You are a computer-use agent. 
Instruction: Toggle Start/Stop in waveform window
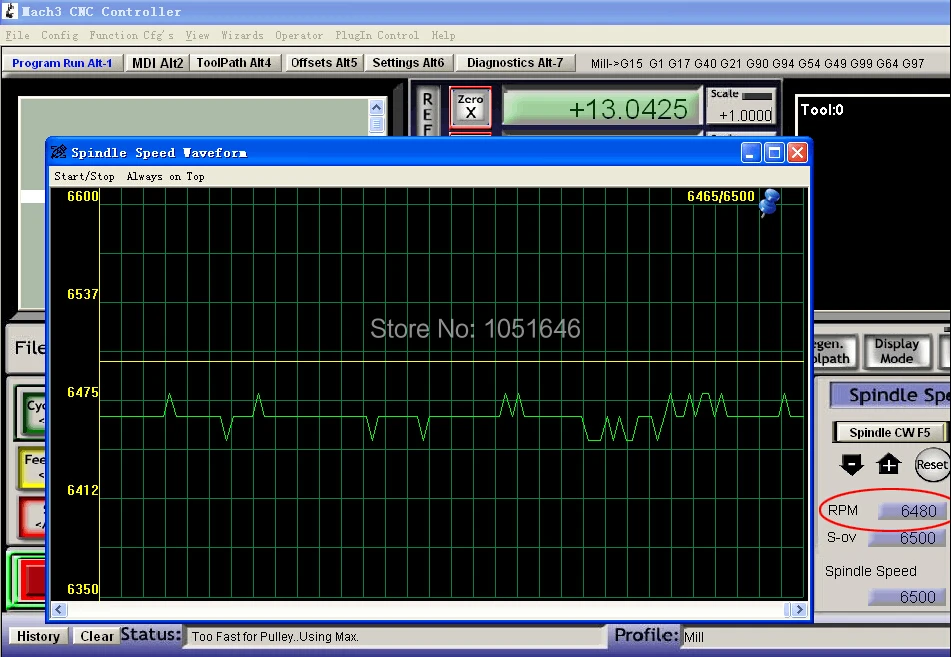pyautogui.click(x=84, y=177)
